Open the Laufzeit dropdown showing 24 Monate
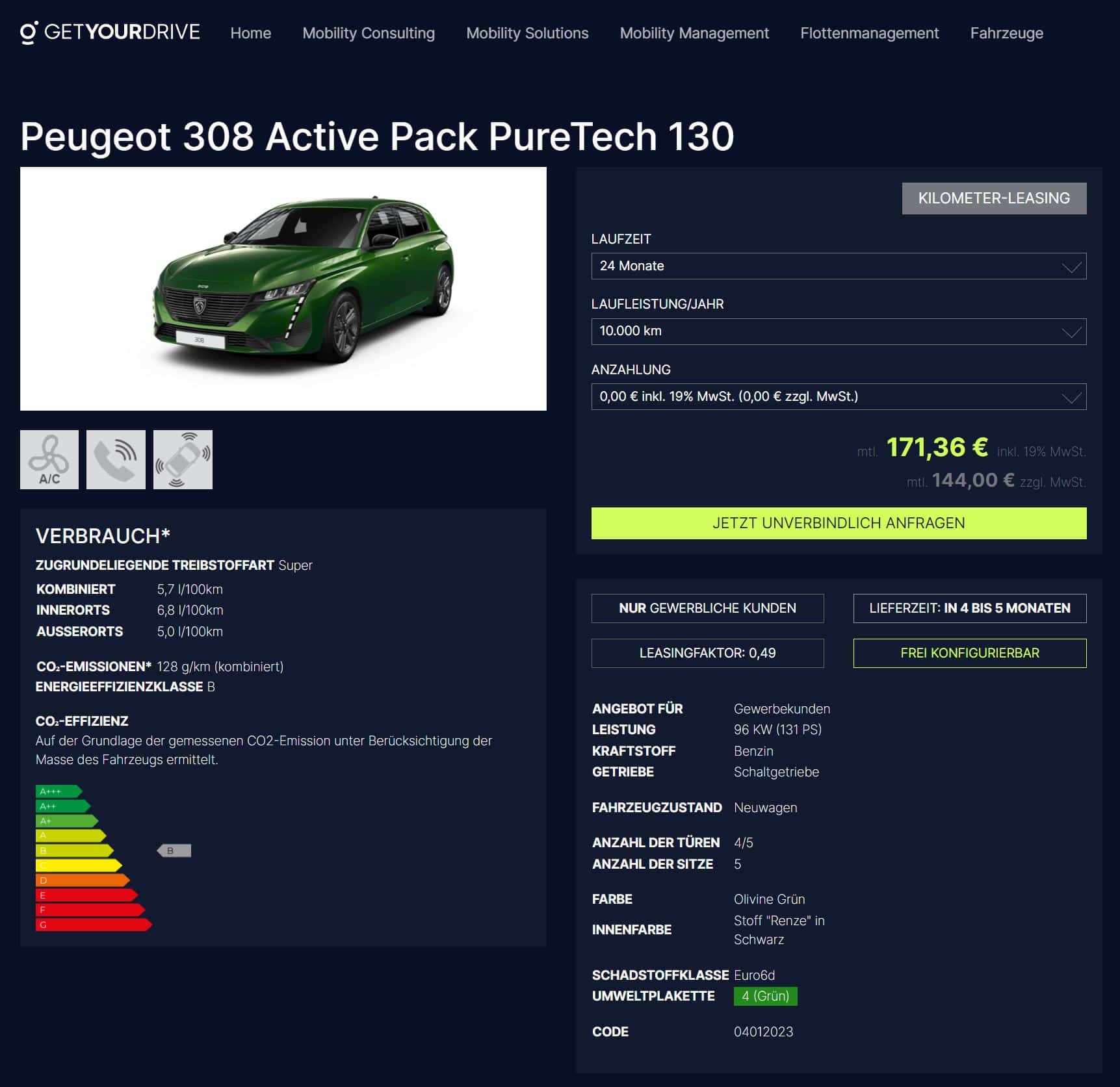 (x=839, y=266)
